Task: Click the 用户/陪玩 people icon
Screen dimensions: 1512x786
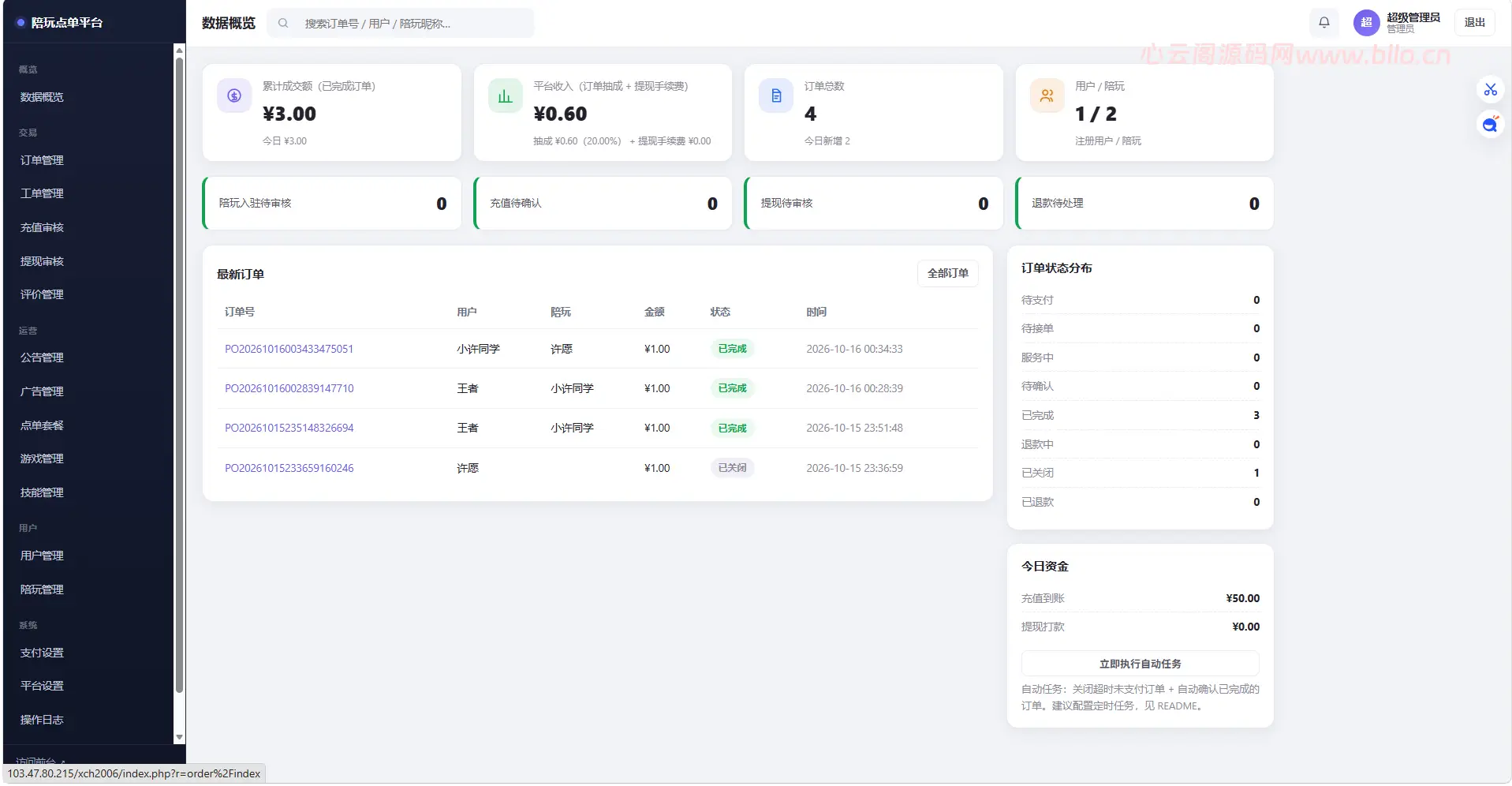Action: pyautogui.click(x=1047, y=96)
